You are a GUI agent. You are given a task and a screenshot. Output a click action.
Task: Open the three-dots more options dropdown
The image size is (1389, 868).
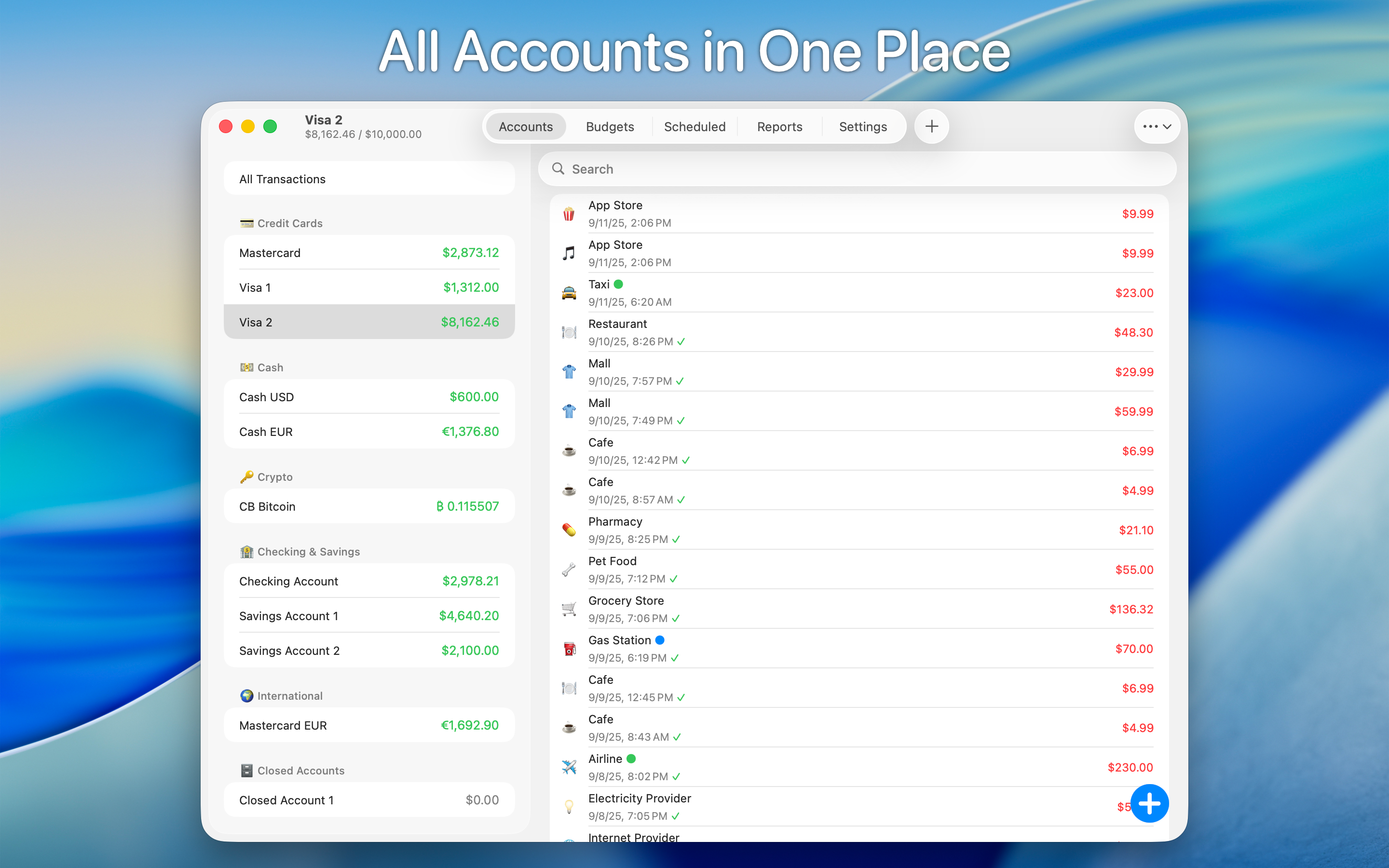[1157, 126]
